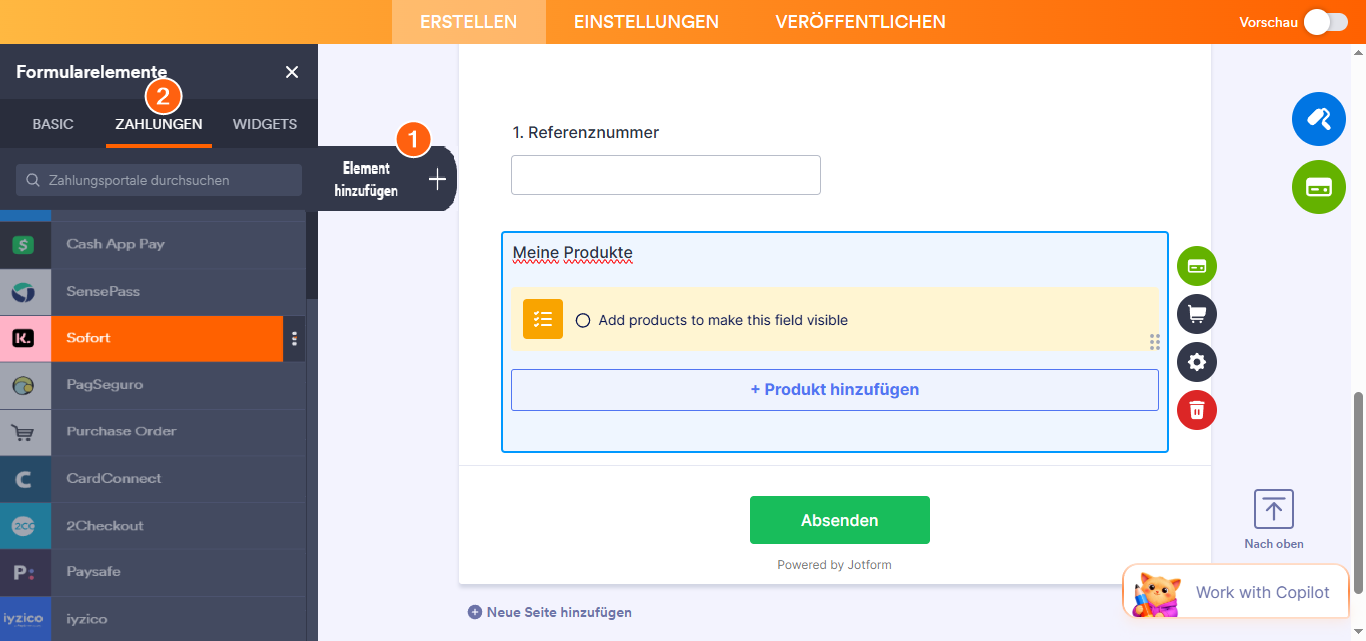Click the green Absenden button
1366x641 pixels.
tap(839, 520)
